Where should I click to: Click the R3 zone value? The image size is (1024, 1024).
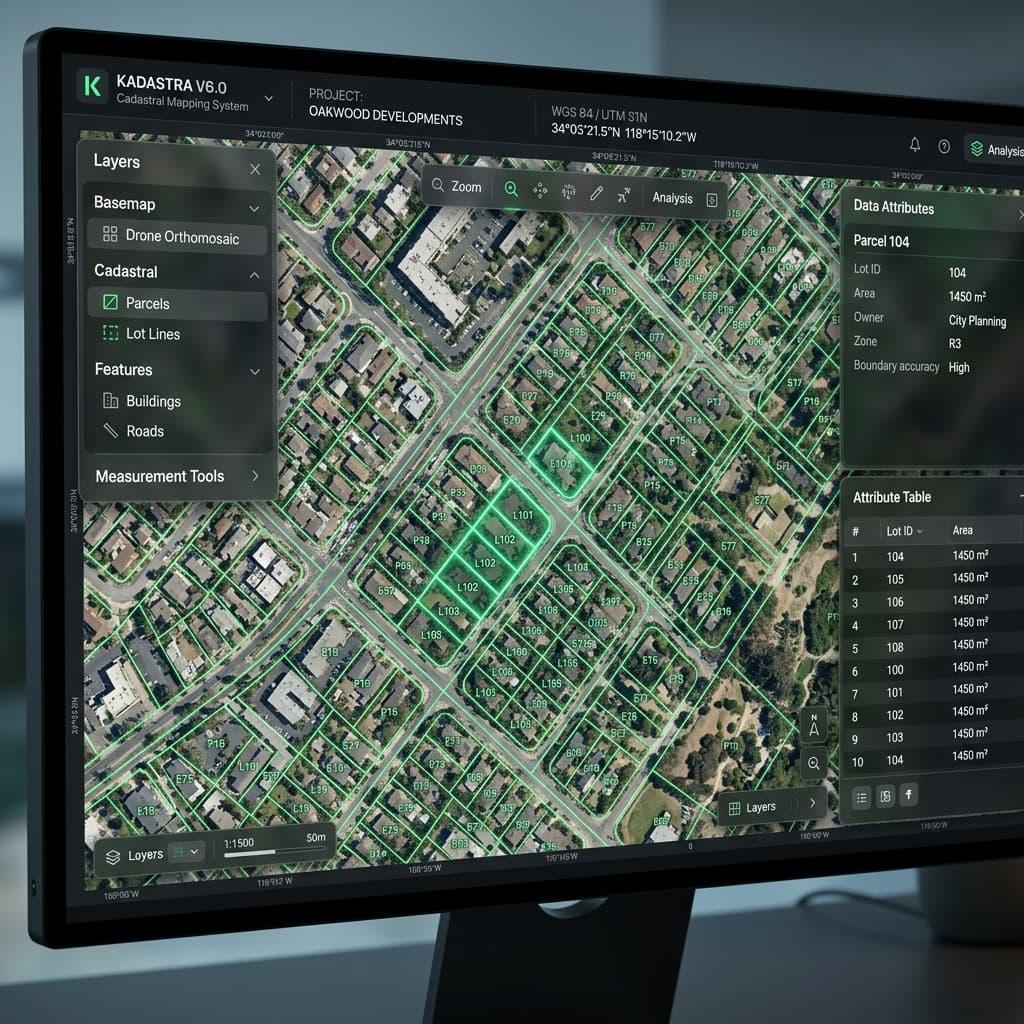pyautogui.click(x=955, y=344)
